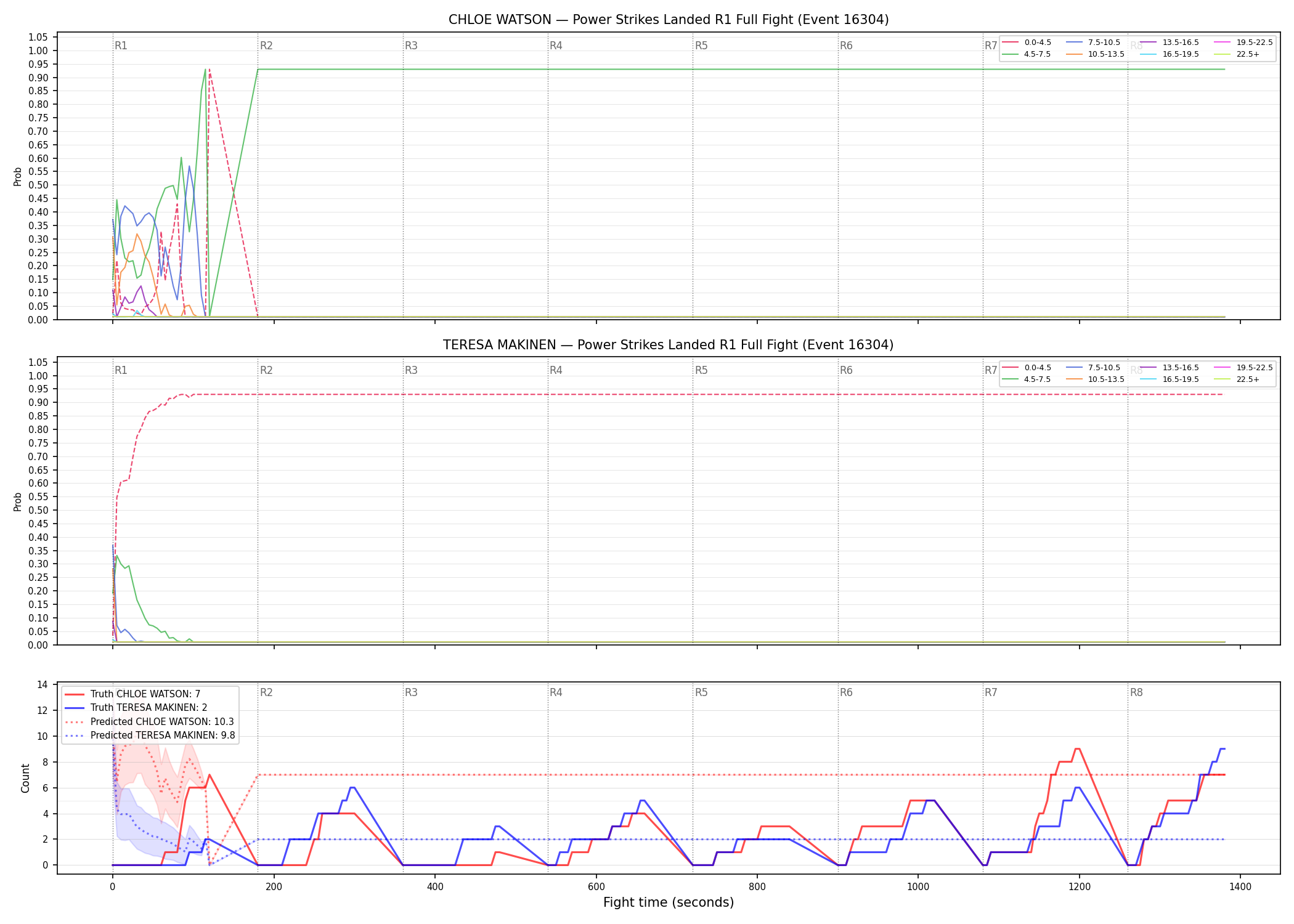This screenshot has height=924, width=1294.
Task: Click the '1000' x-axis tick label
Action: [918, 887]
